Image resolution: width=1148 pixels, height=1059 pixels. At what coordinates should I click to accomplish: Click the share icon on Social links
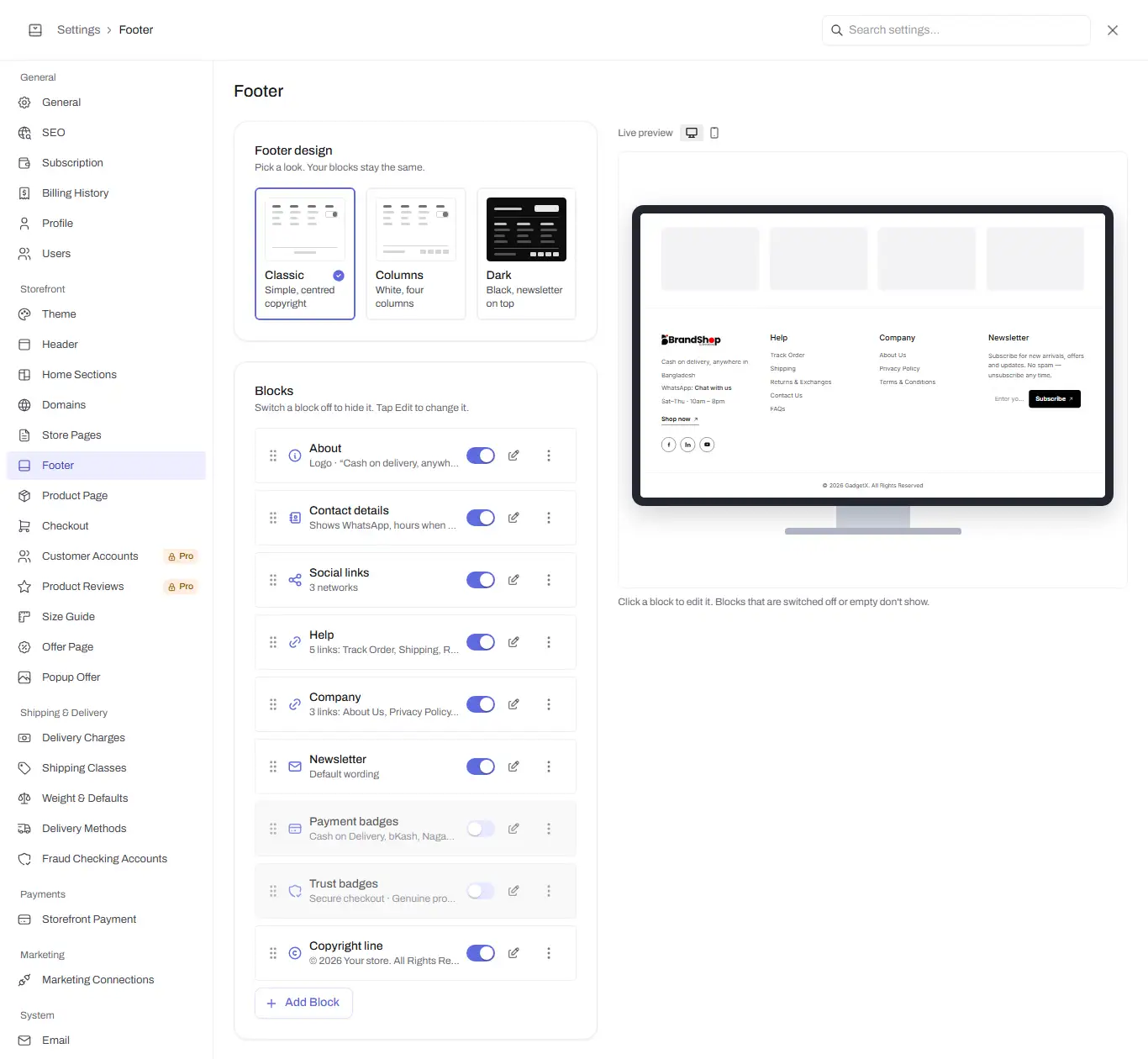tap(295, 580)
